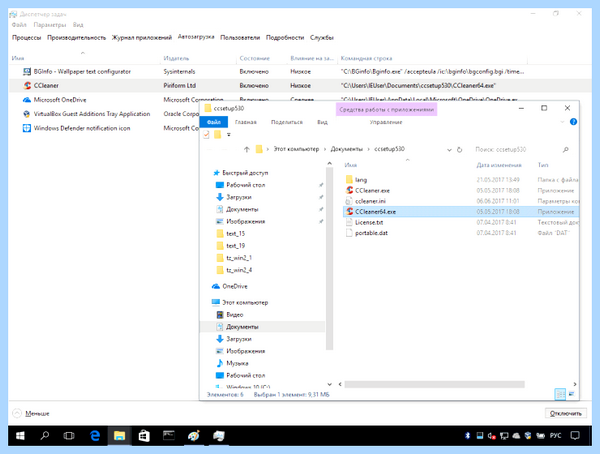Open Action Center notification icon
This screenshot has height=454, width=600.
click(x=575, y=436)
